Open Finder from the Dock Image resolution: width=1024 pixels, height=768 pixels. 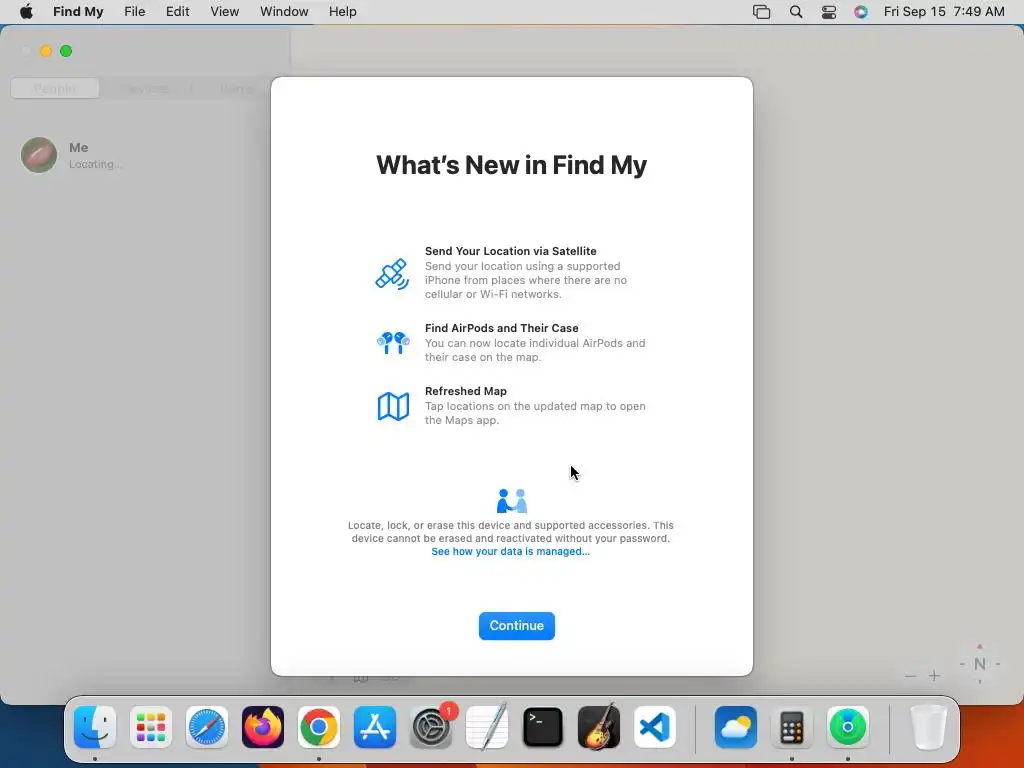click(x=95, y=727)
